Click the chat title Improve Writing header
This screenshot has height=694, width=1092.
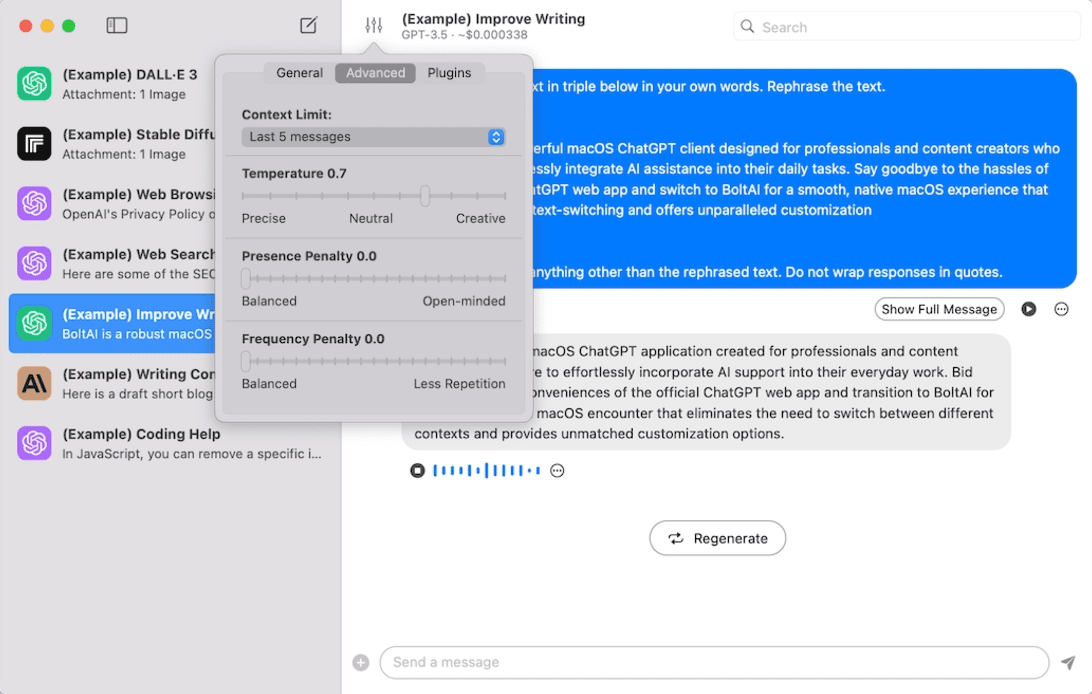tap(493, 19)
